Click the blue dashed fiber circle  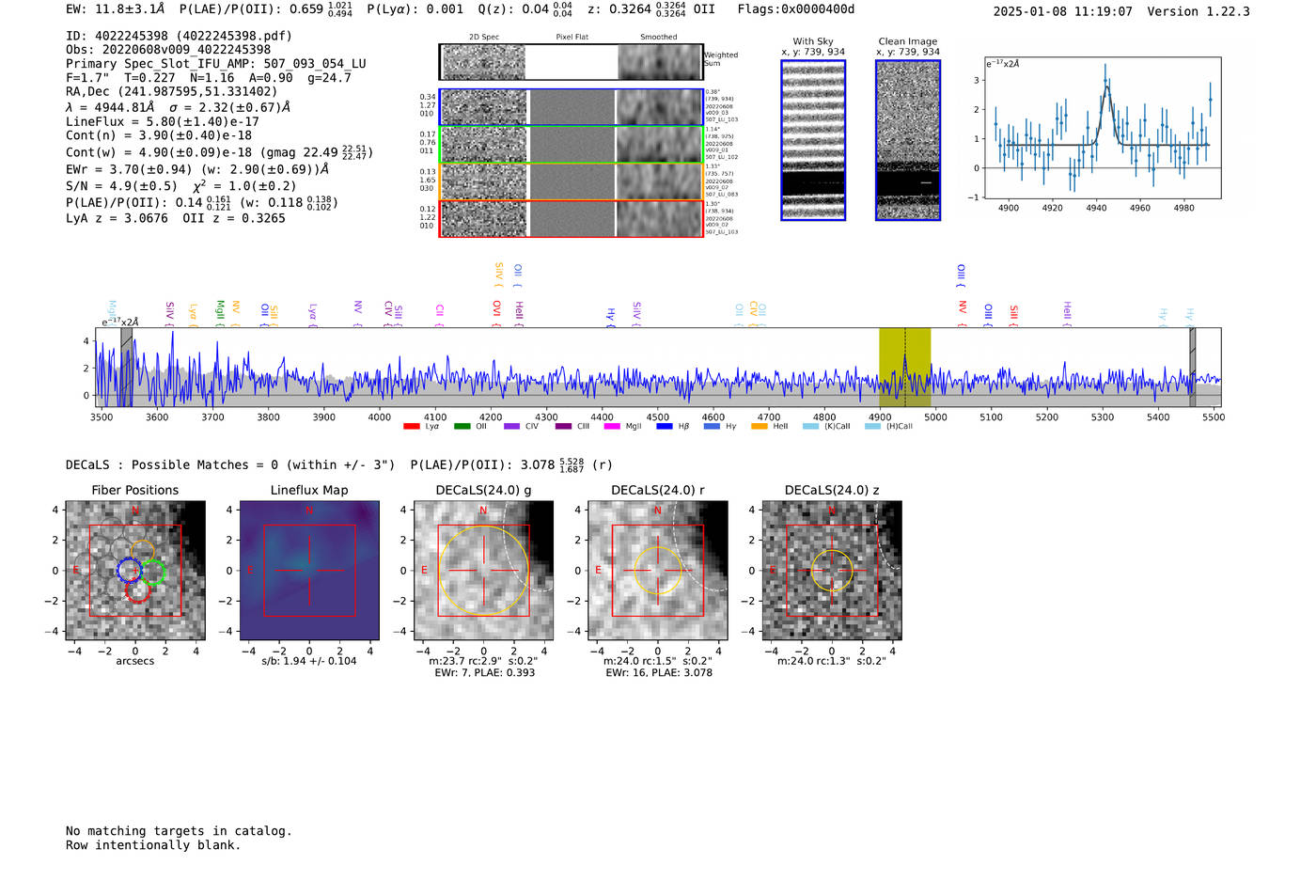pos(129,570)
